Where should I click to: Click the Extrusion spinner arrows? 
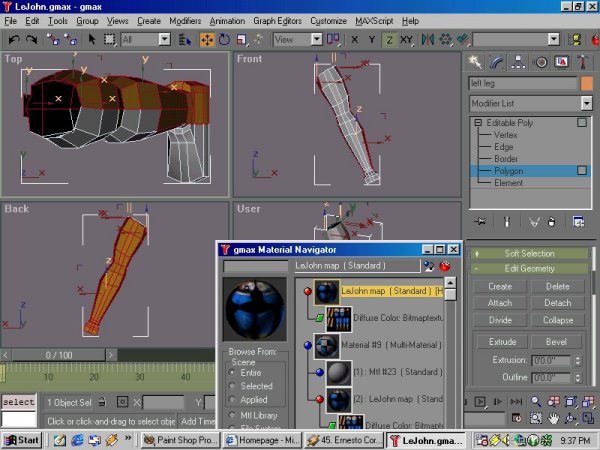tap(578, 360)
